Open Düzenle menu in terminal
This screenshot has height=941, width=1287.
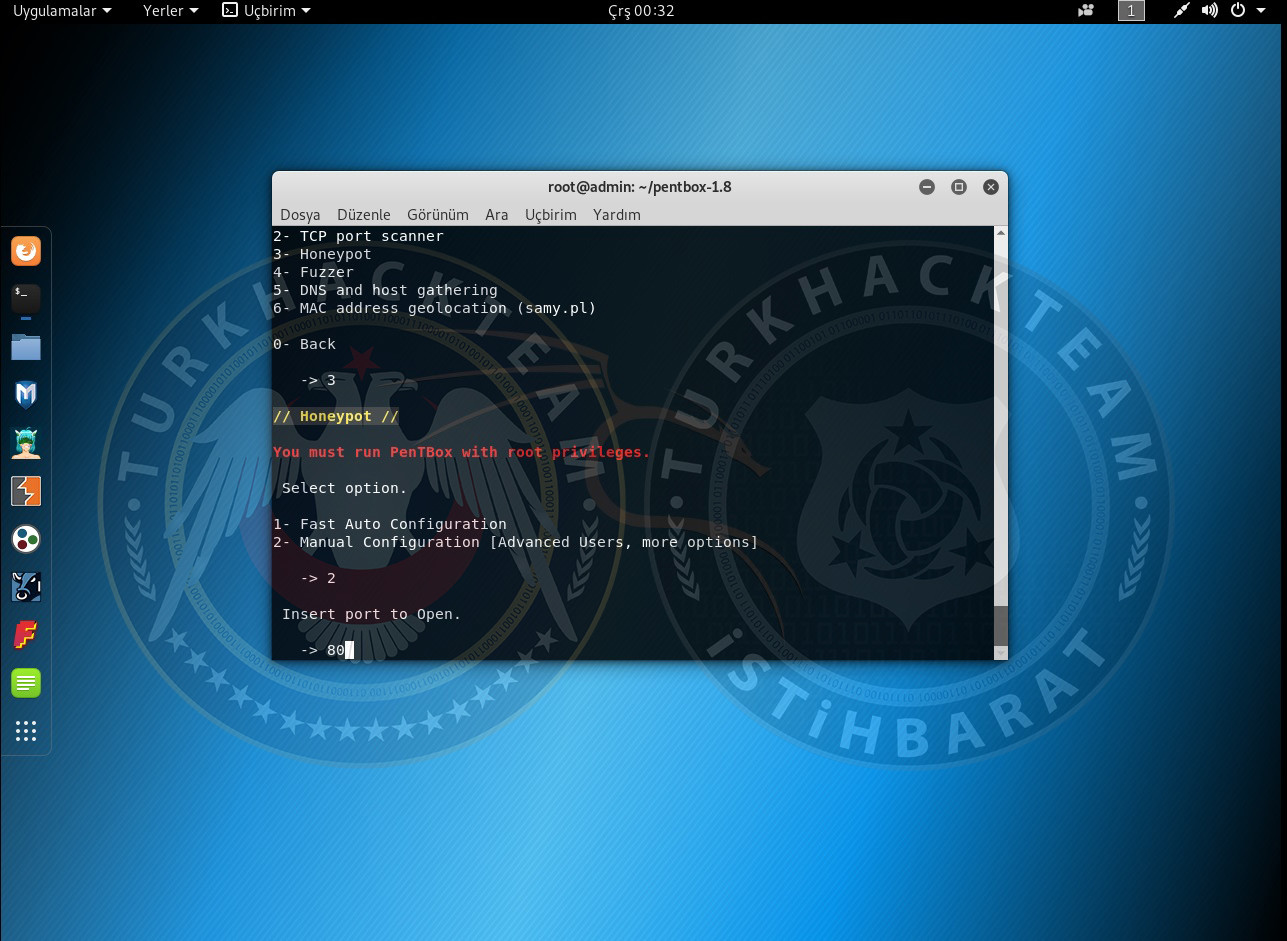(x=364, y=214)
